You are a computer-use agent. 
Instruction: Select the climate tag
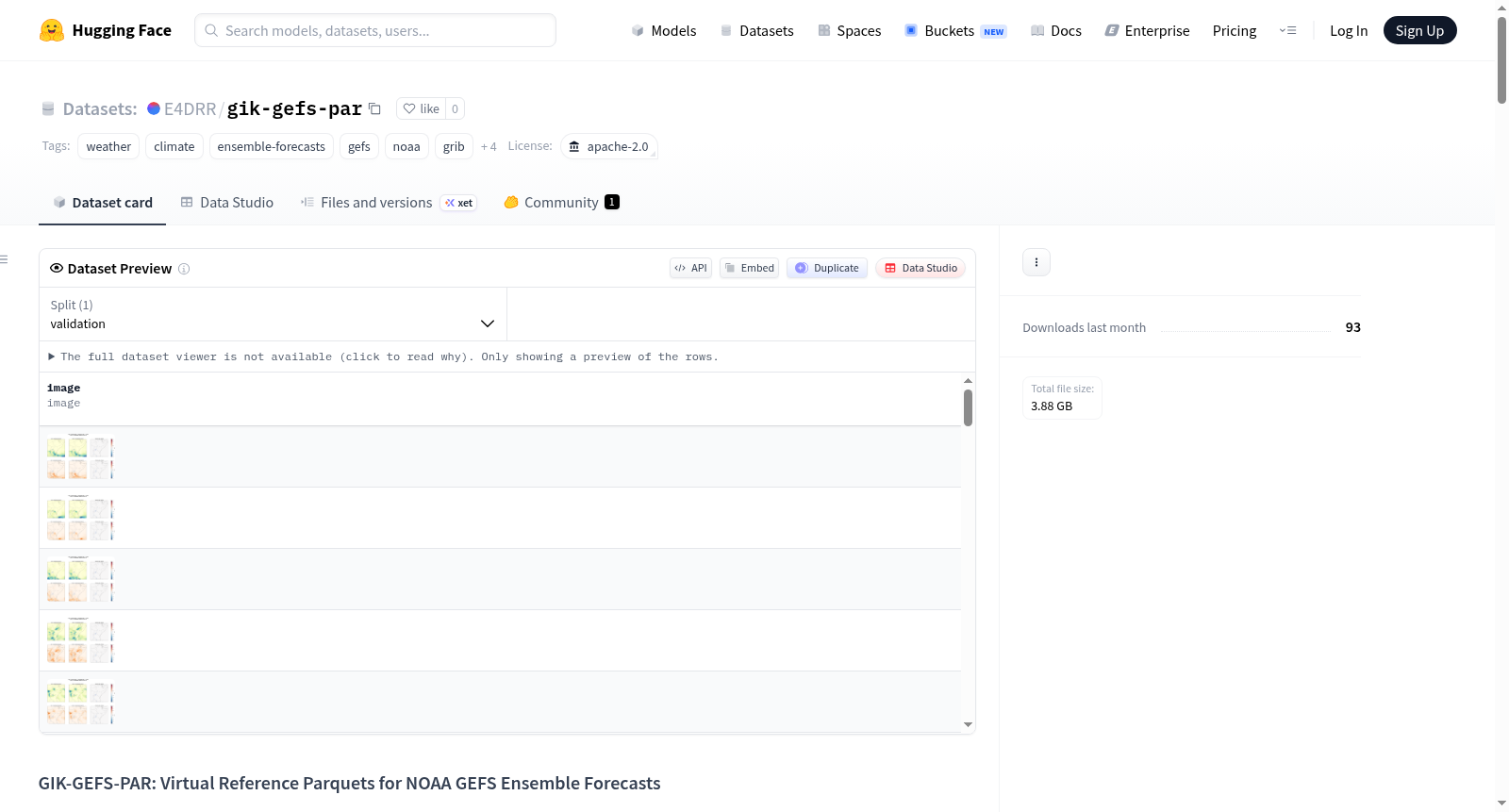[174, 146]
